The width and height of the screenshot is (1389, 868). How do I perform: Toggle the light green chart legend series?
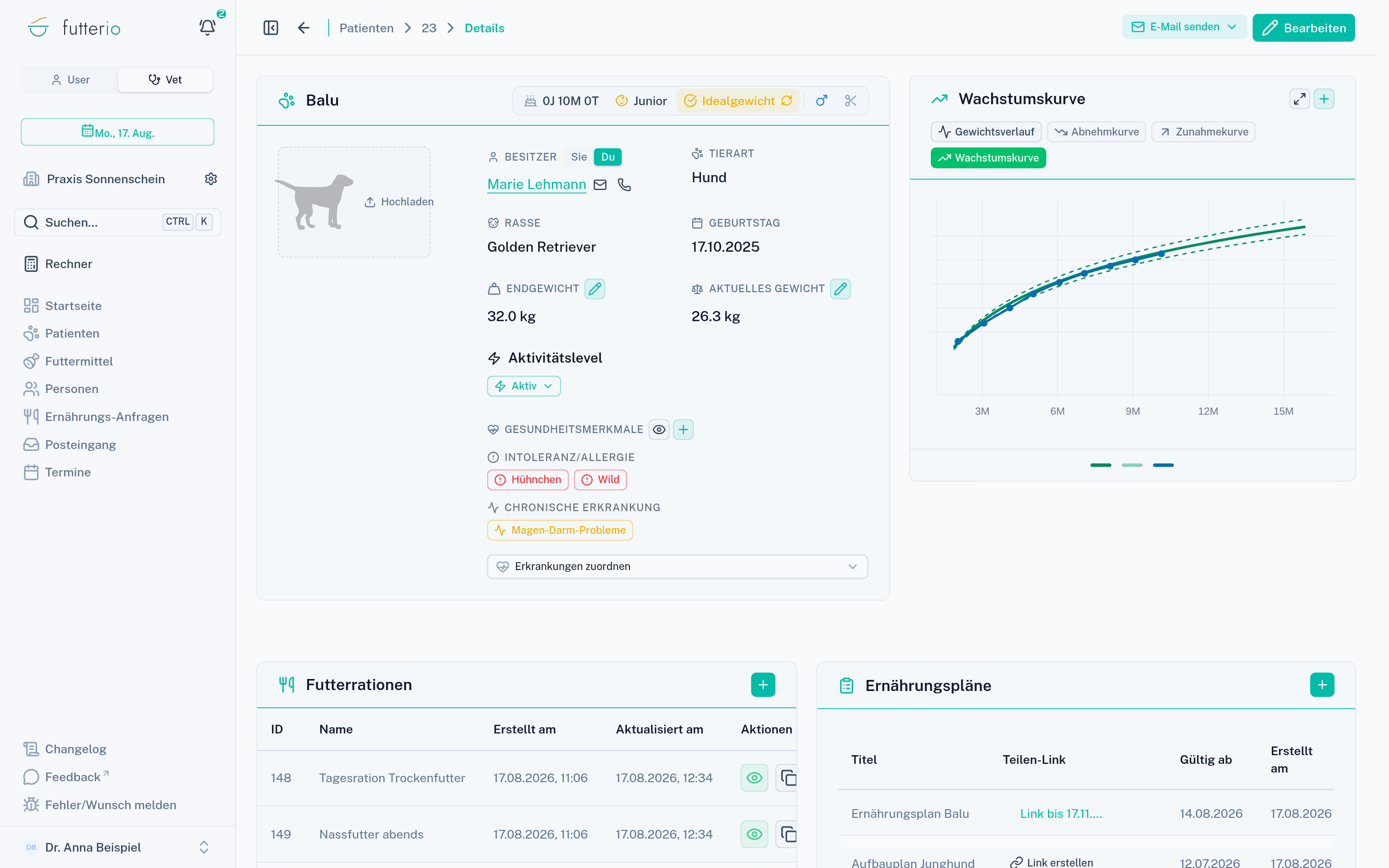coord(1132,465)
